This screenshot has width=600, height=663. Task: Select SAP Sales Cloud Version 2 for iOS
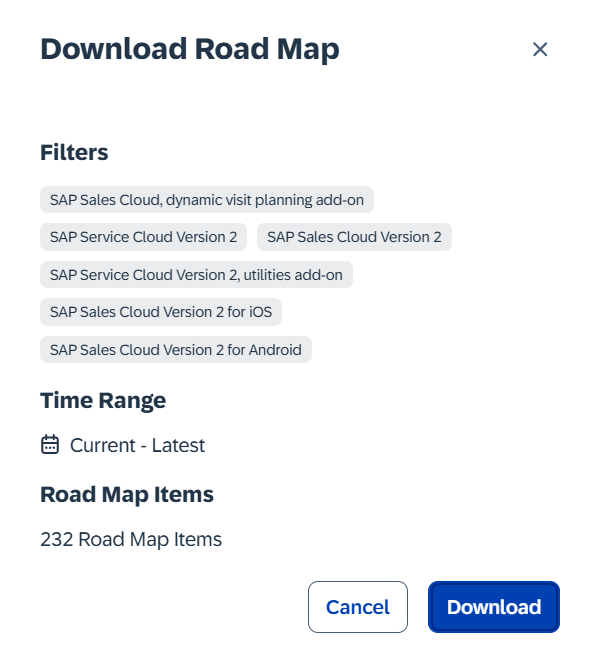tap(161, 312)
